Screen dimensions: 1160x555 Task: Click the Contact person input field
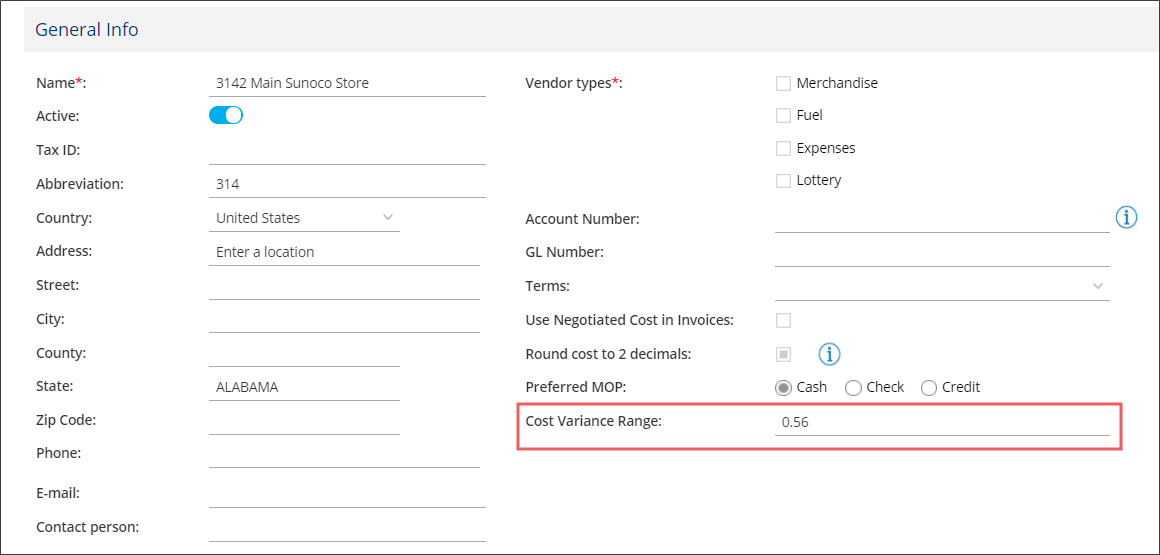[x=348, y=528]
